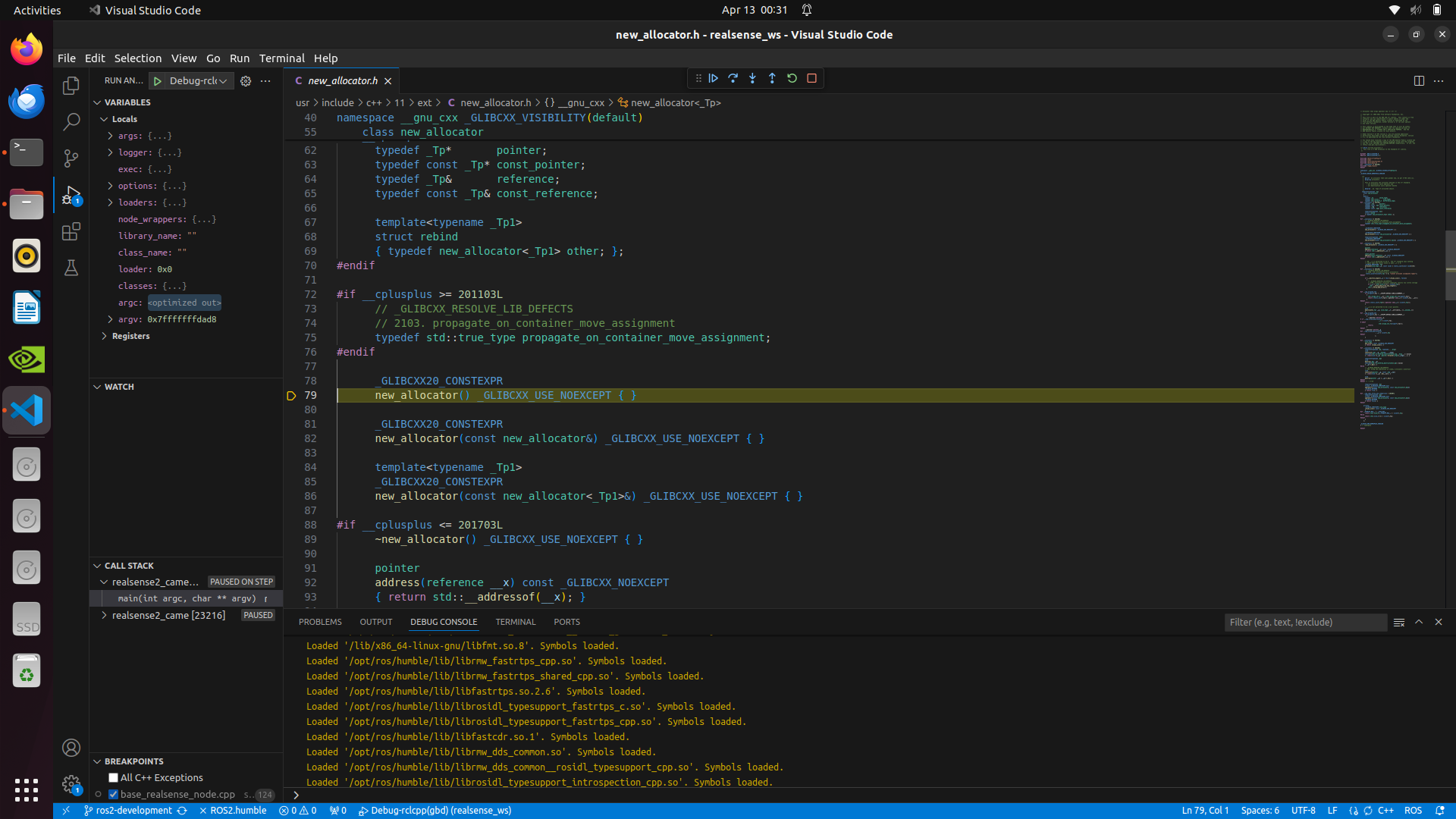
Task: Expand the Registers scope
Action: 105,336
